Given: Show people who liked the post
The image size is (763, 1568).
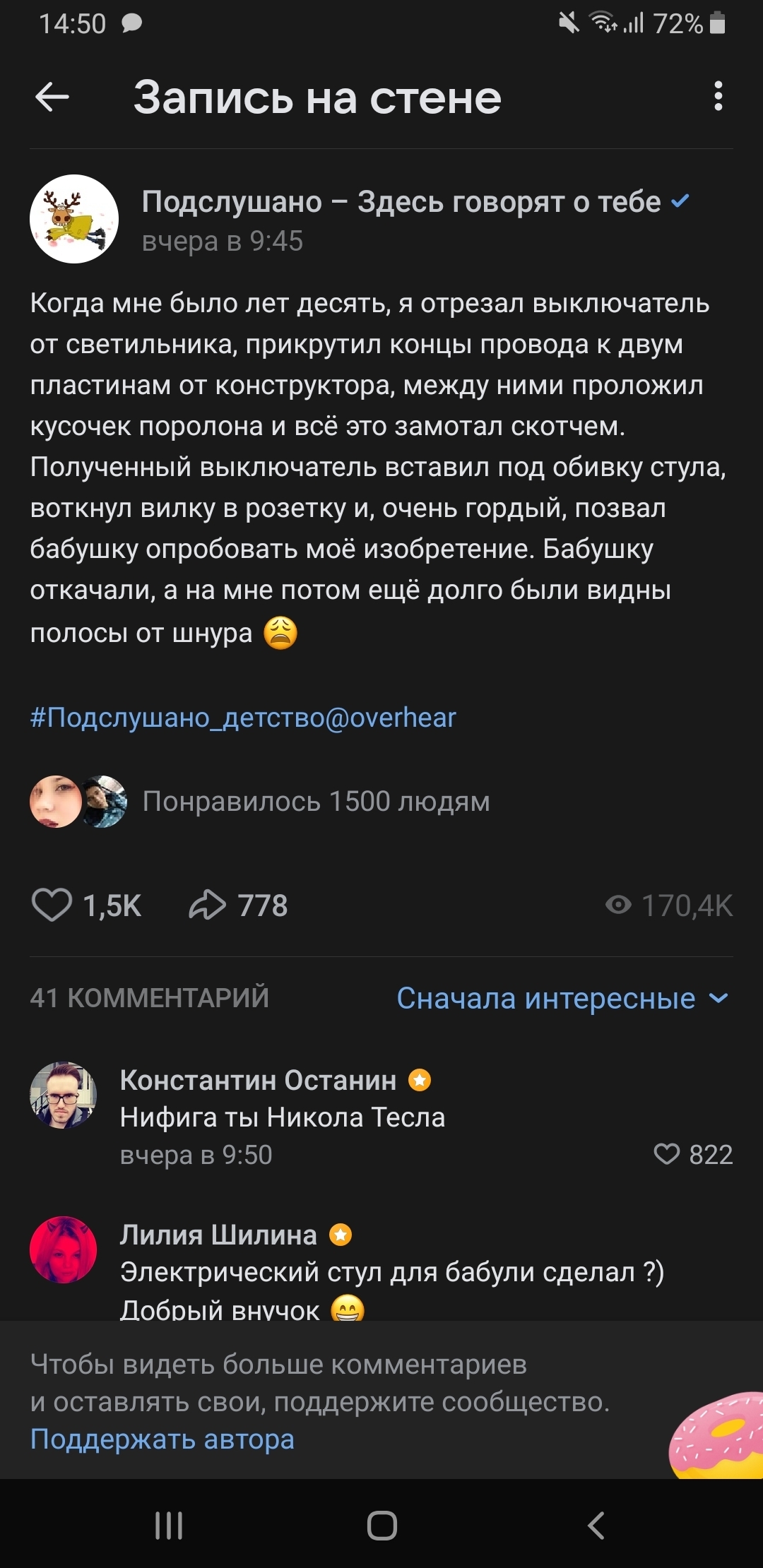Looking at the screenshot, I should (x=316, y=802).
